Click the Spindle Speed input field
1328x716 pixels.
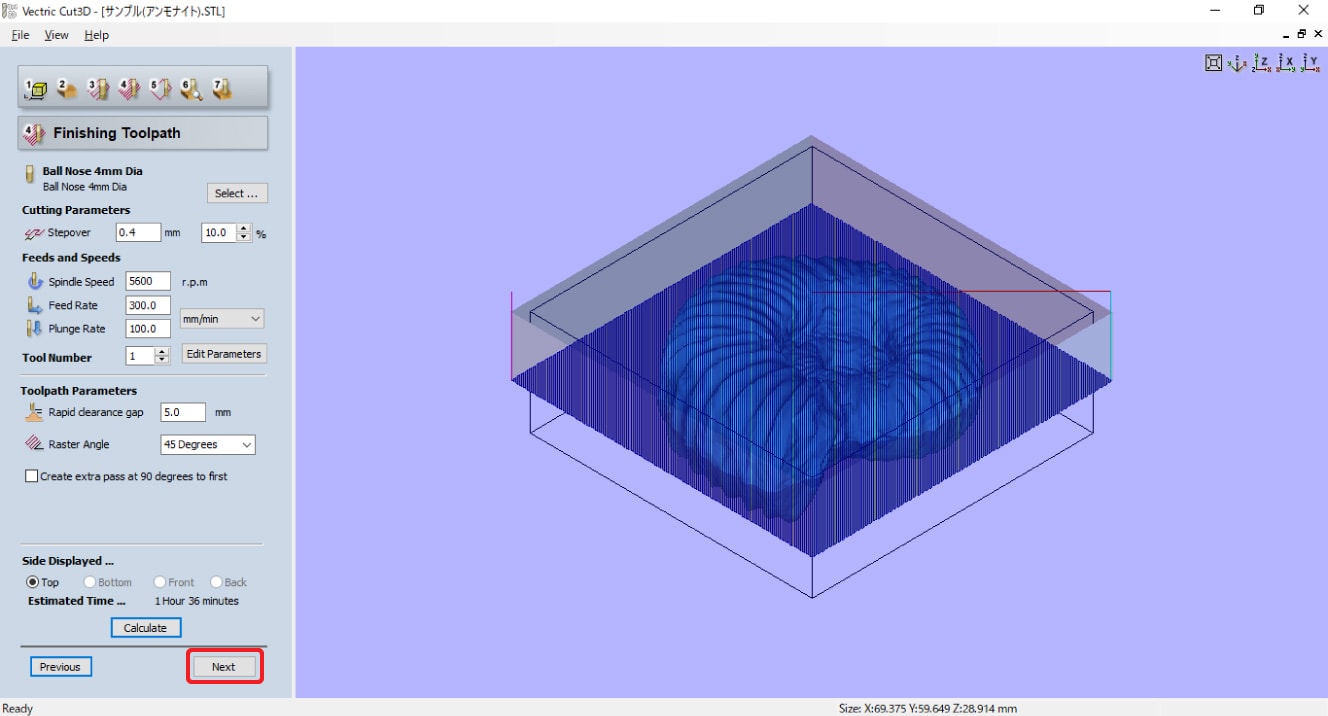click(148, 282)
